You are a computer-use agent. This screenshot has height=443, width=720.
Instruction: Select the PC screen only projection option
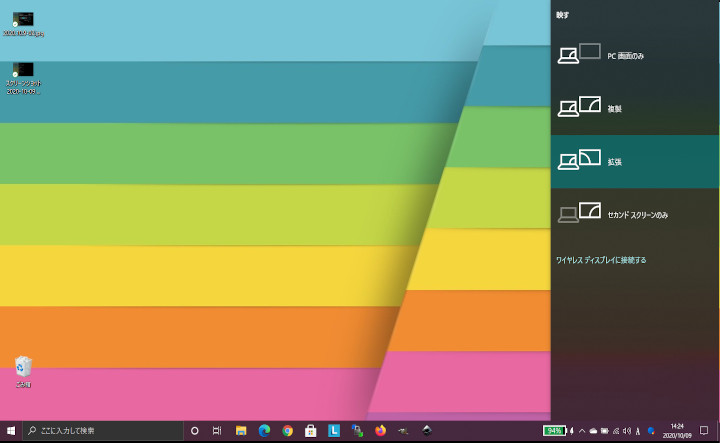[x=635, y=56]
